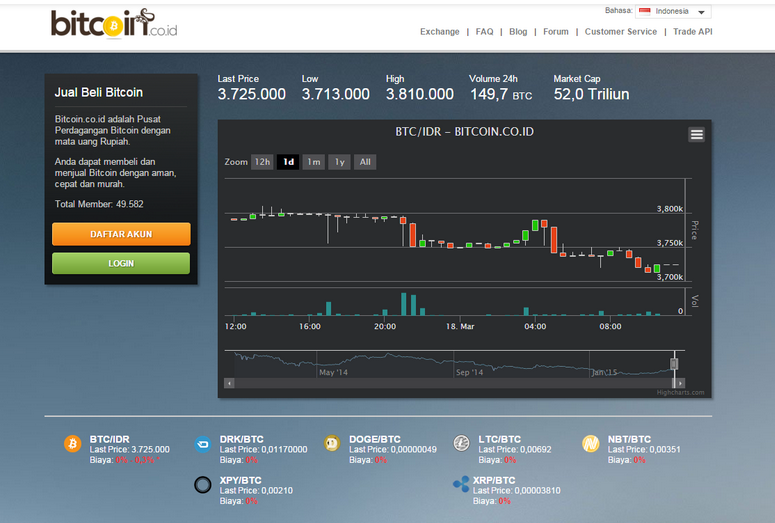
Task: Click the Sep '14 navigator marker
Action: [469, 372]
